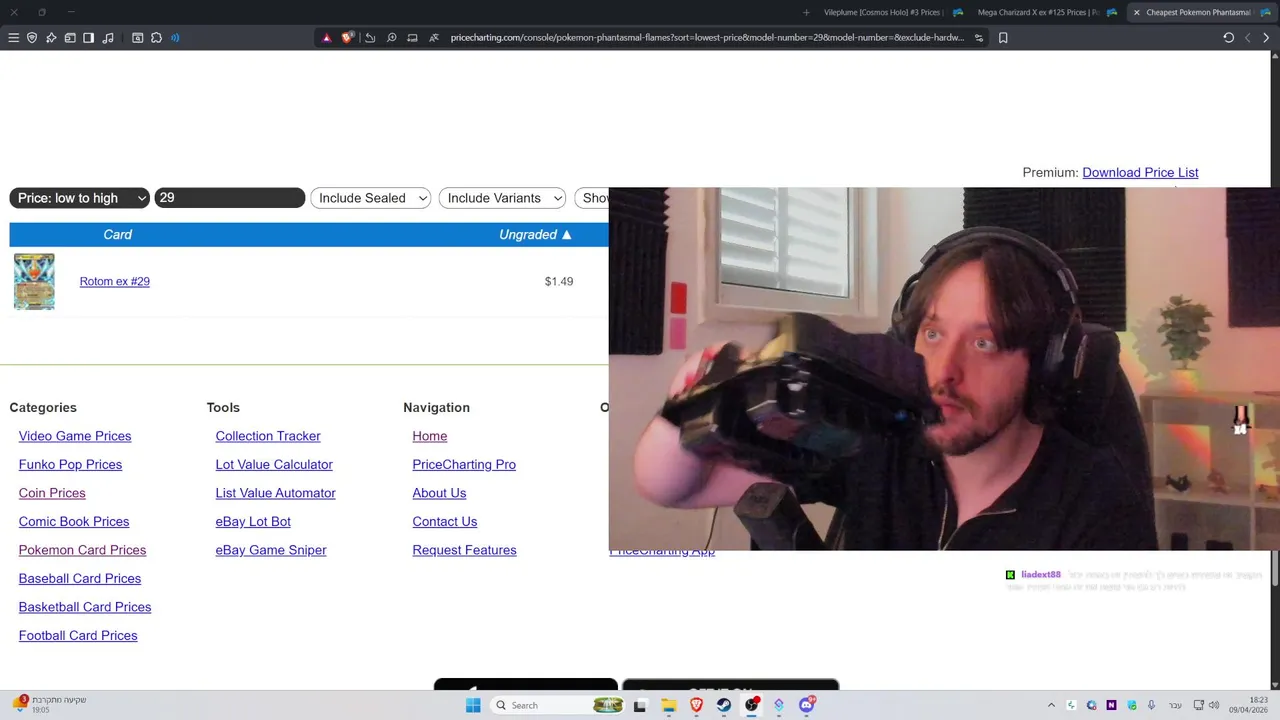Screen dimensions: 1280x720
Task: Click the share page icon in the address bar
Action: click(x=370, y=38)
